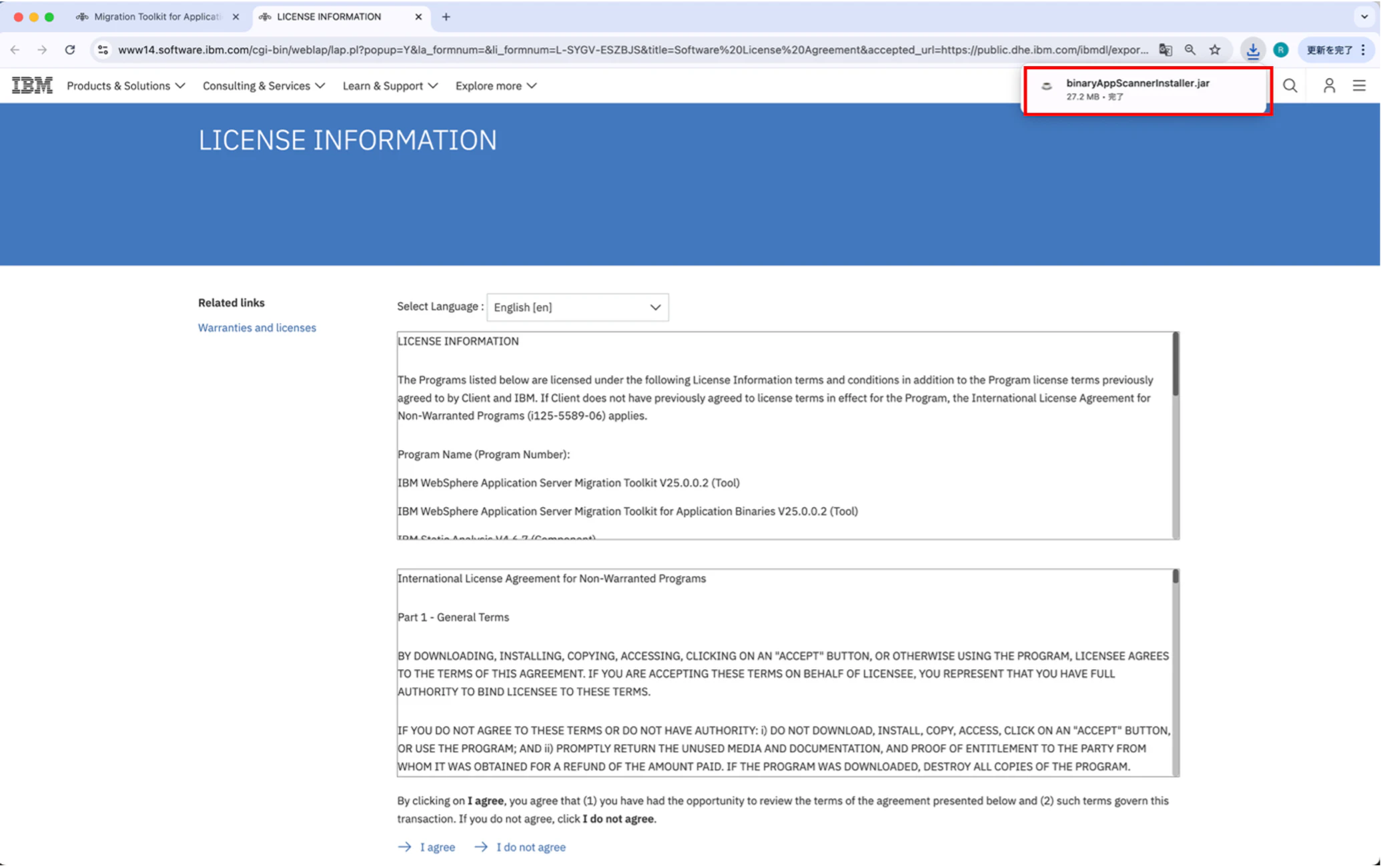Open the Chrome three-dot menu
Screen dimensions: 1385x868
pos(1364,50)
